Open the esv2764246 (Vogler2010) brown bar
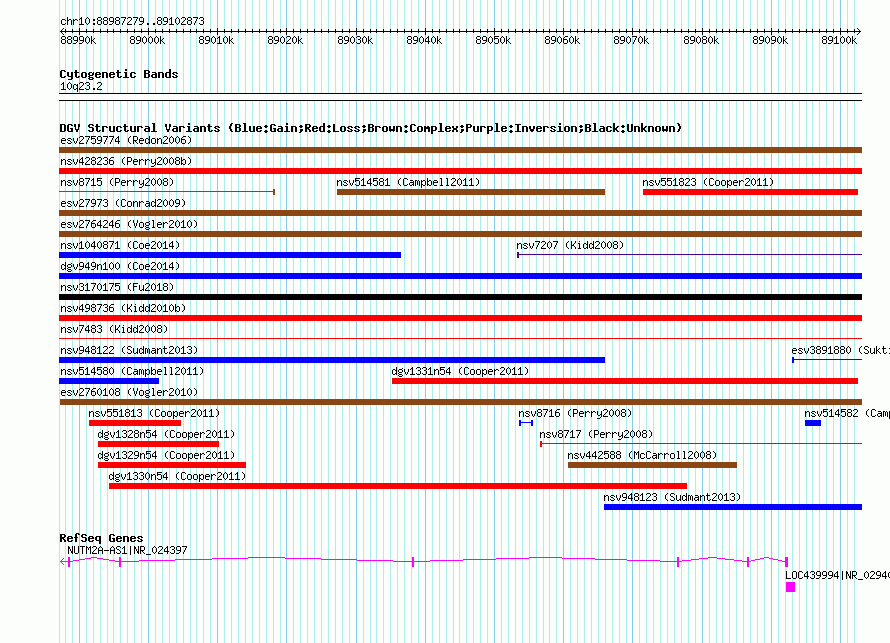The height and width of the screenshot is (643, 890). pyautogui.click(x=460, y=234)
